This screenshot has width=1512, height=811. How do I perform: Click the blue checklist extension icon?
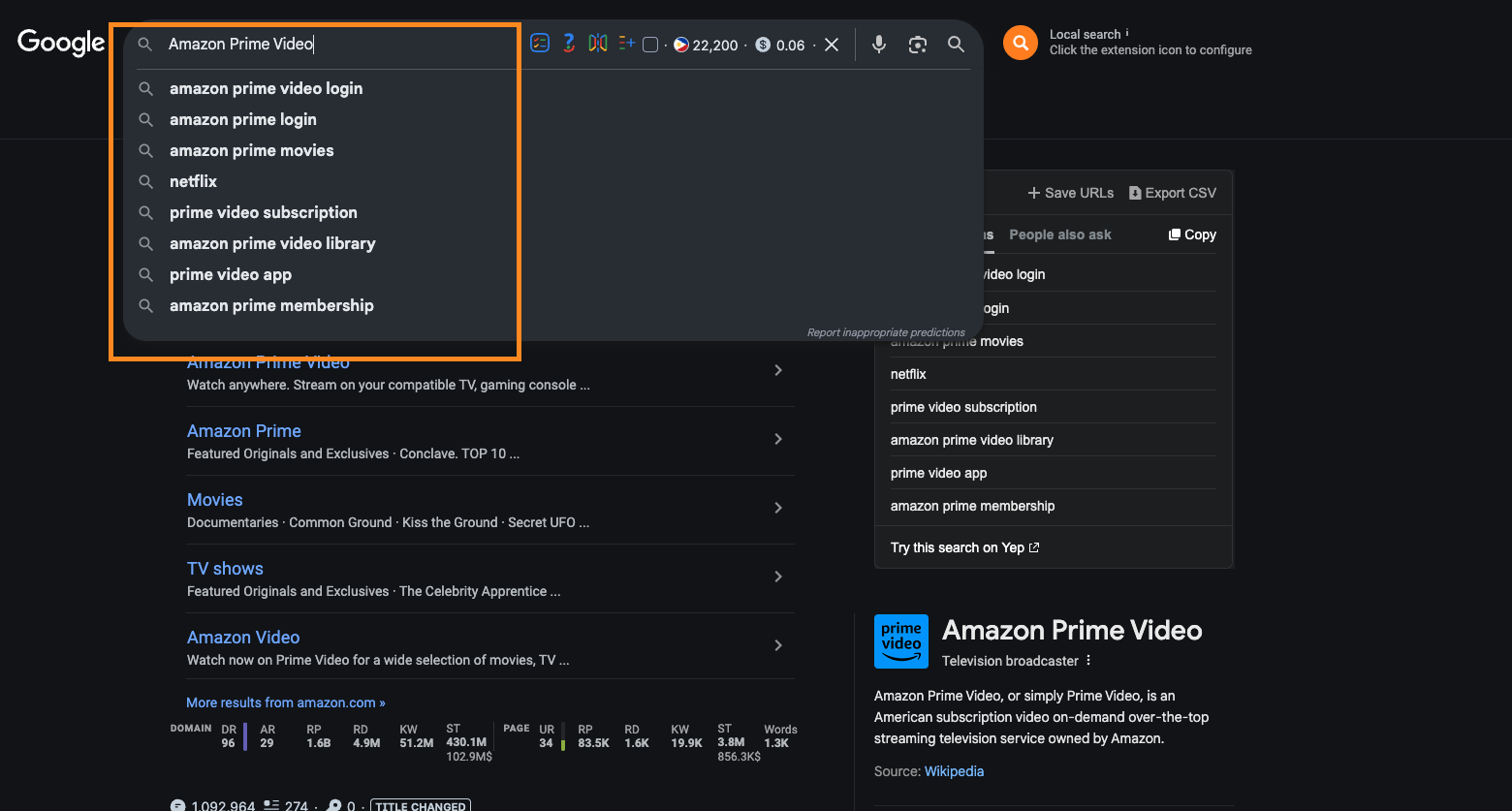540,44
